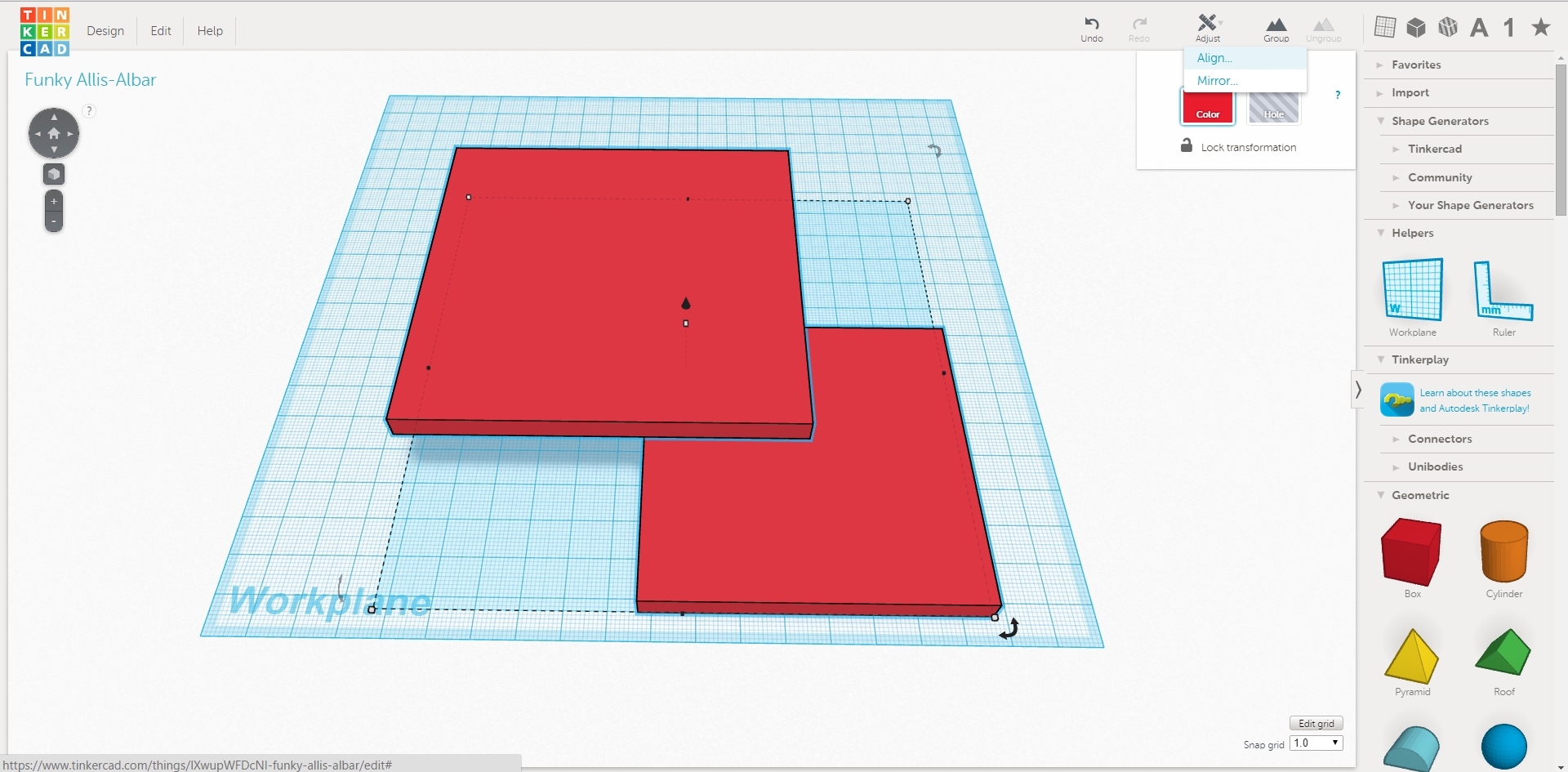
Task: Choose Mirror... from Adjust menu
Action: pyautogui.click(x=1245, y=81)
